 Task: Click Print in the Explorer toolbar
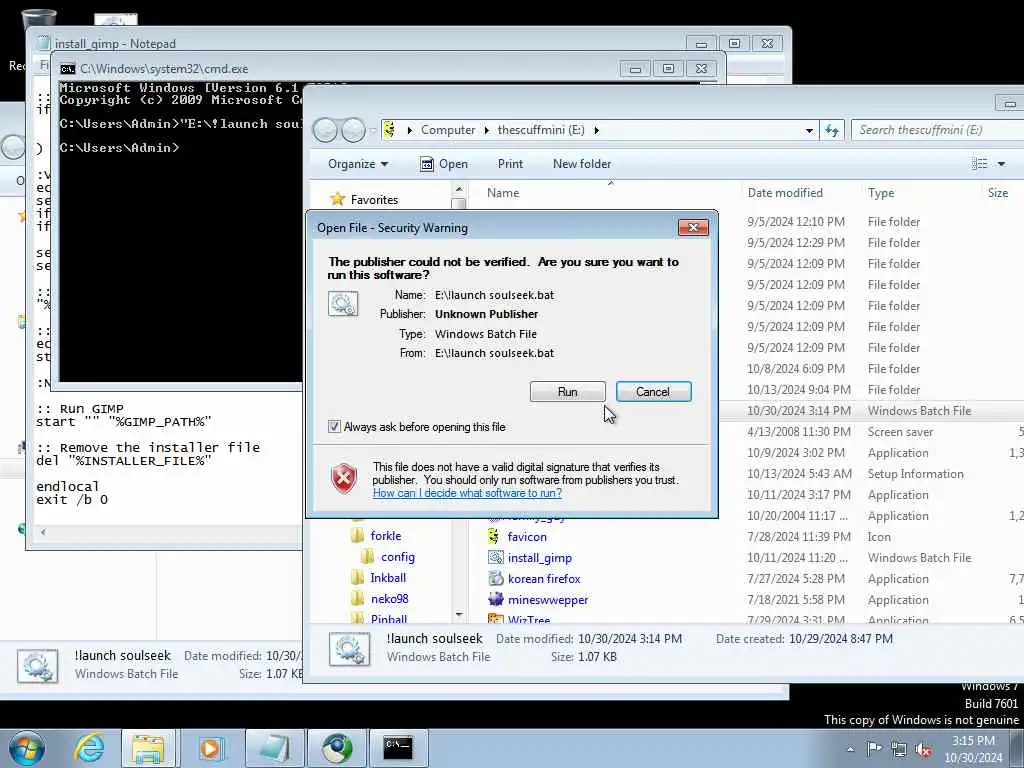(x=510, y=164)
